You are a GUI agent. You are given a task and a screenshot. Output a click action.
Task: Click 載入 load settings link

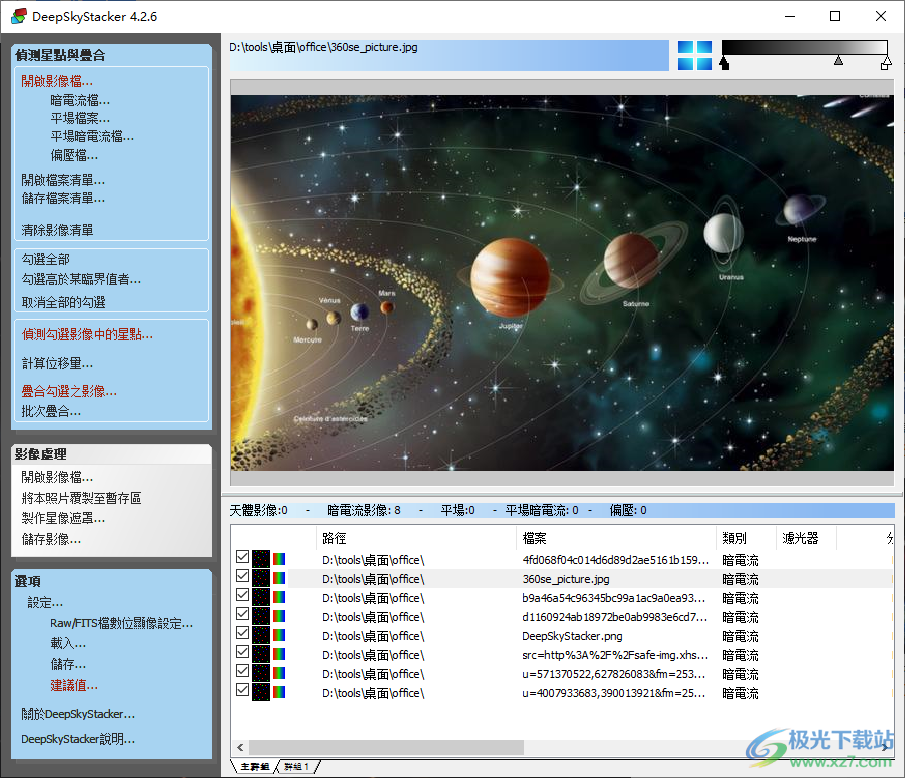click(x=68, y=644)
